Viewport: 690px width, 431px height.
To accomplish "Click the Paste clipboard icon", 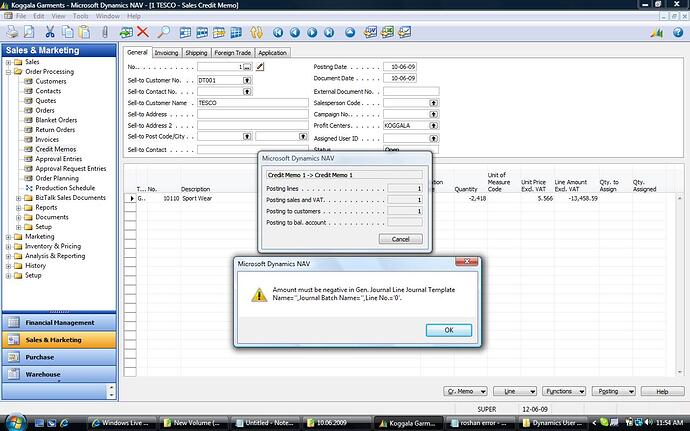I will coord(84,32).
